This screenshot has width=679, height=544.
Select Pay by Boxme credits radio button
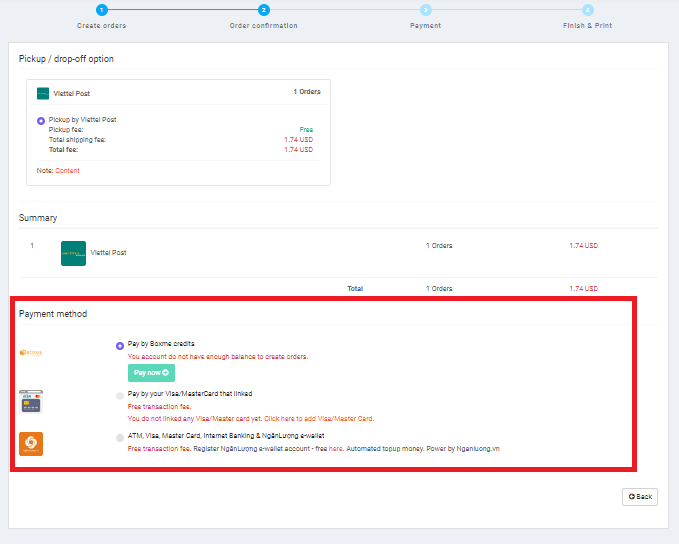point(120,346)
